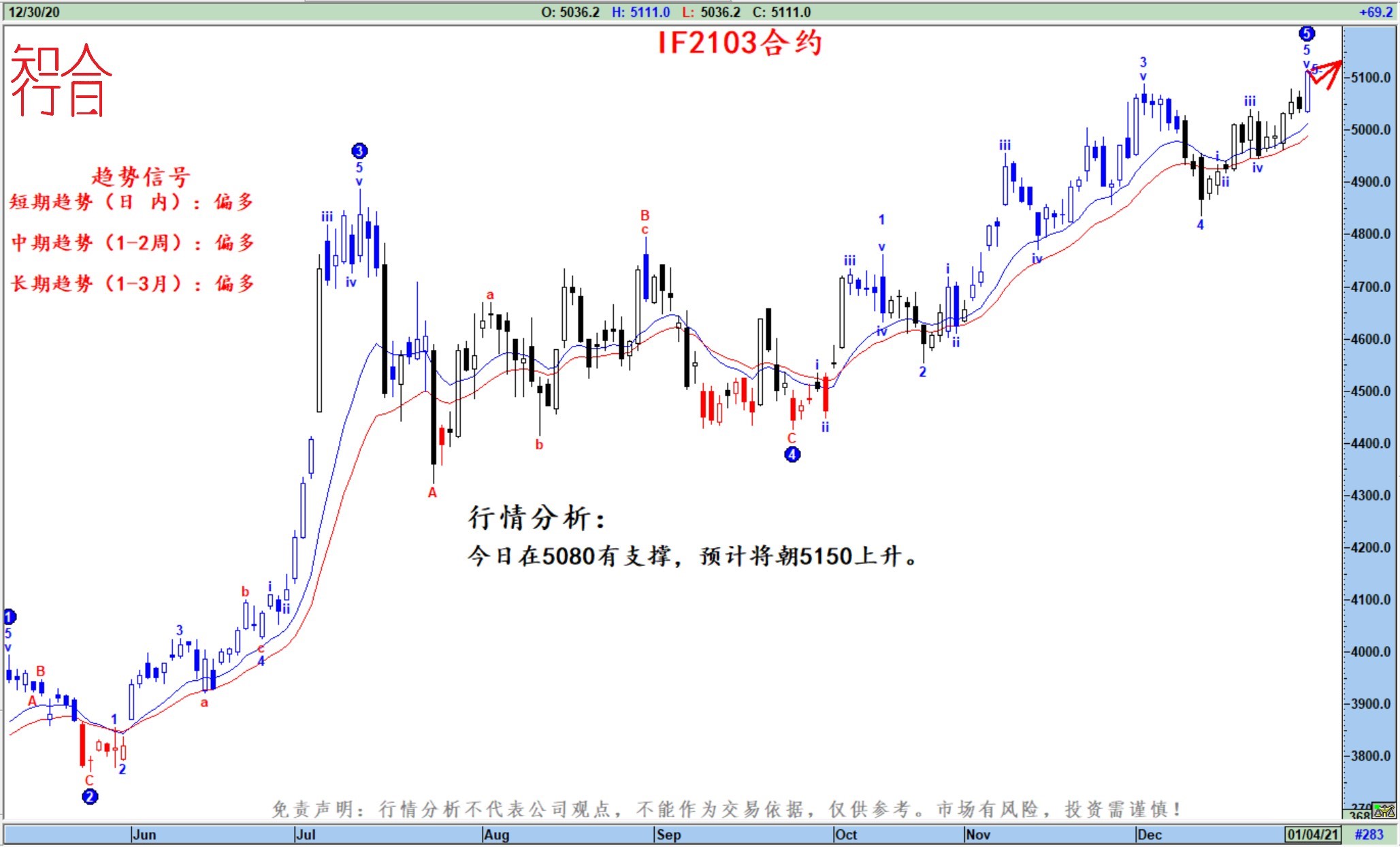Viewport: 1400px width, 847px height.
Task: Click the 5000.0 price axis label
Action: pyautogui.click(x=1371, y=129)
